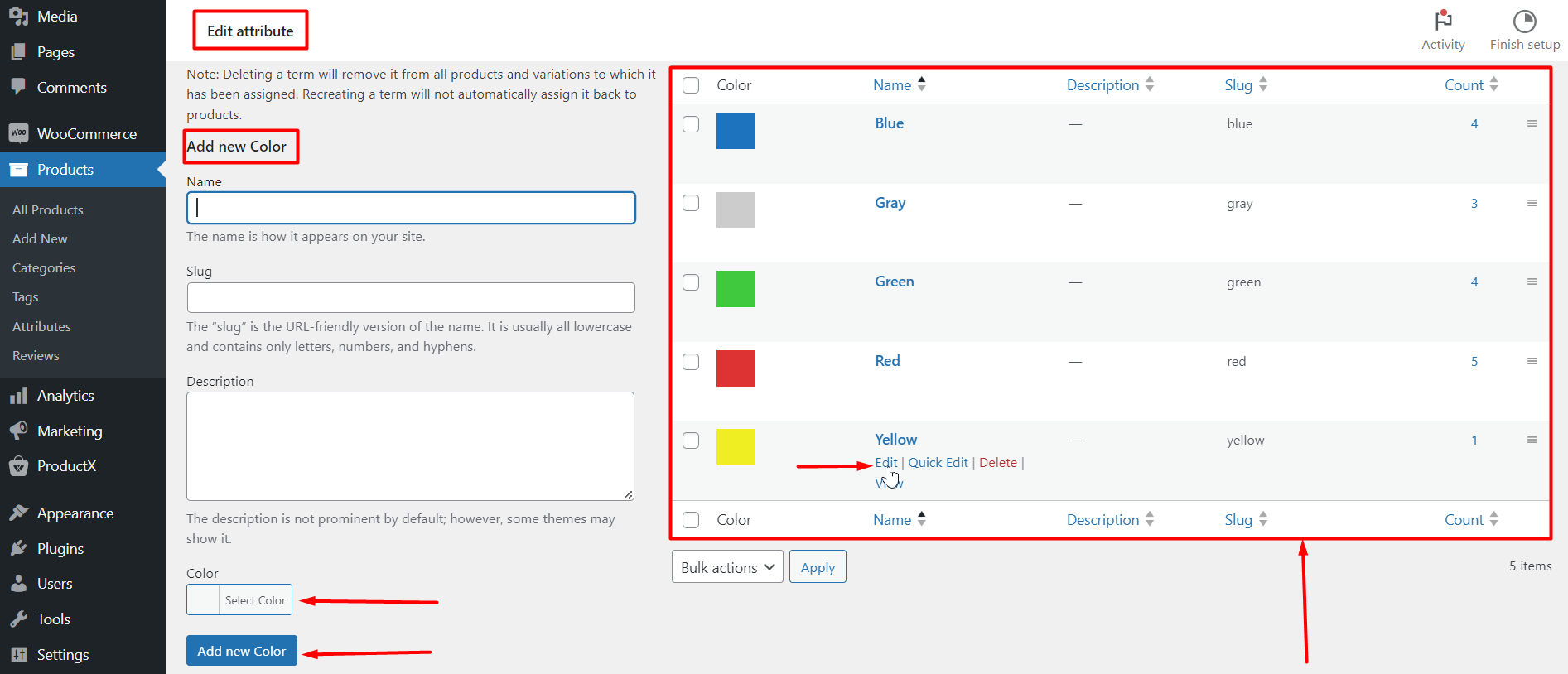Open the Gray term name link
1568x674 pixels.
[890, 202]
